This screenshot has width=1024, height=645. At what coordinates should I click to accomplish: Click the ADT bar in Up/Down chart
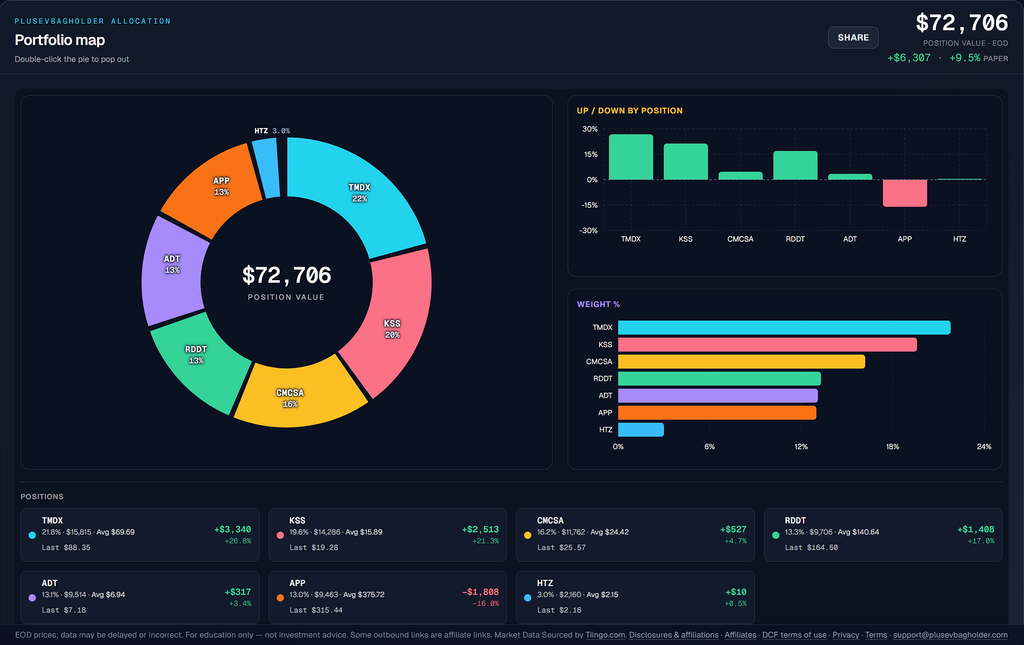(850, 176)
